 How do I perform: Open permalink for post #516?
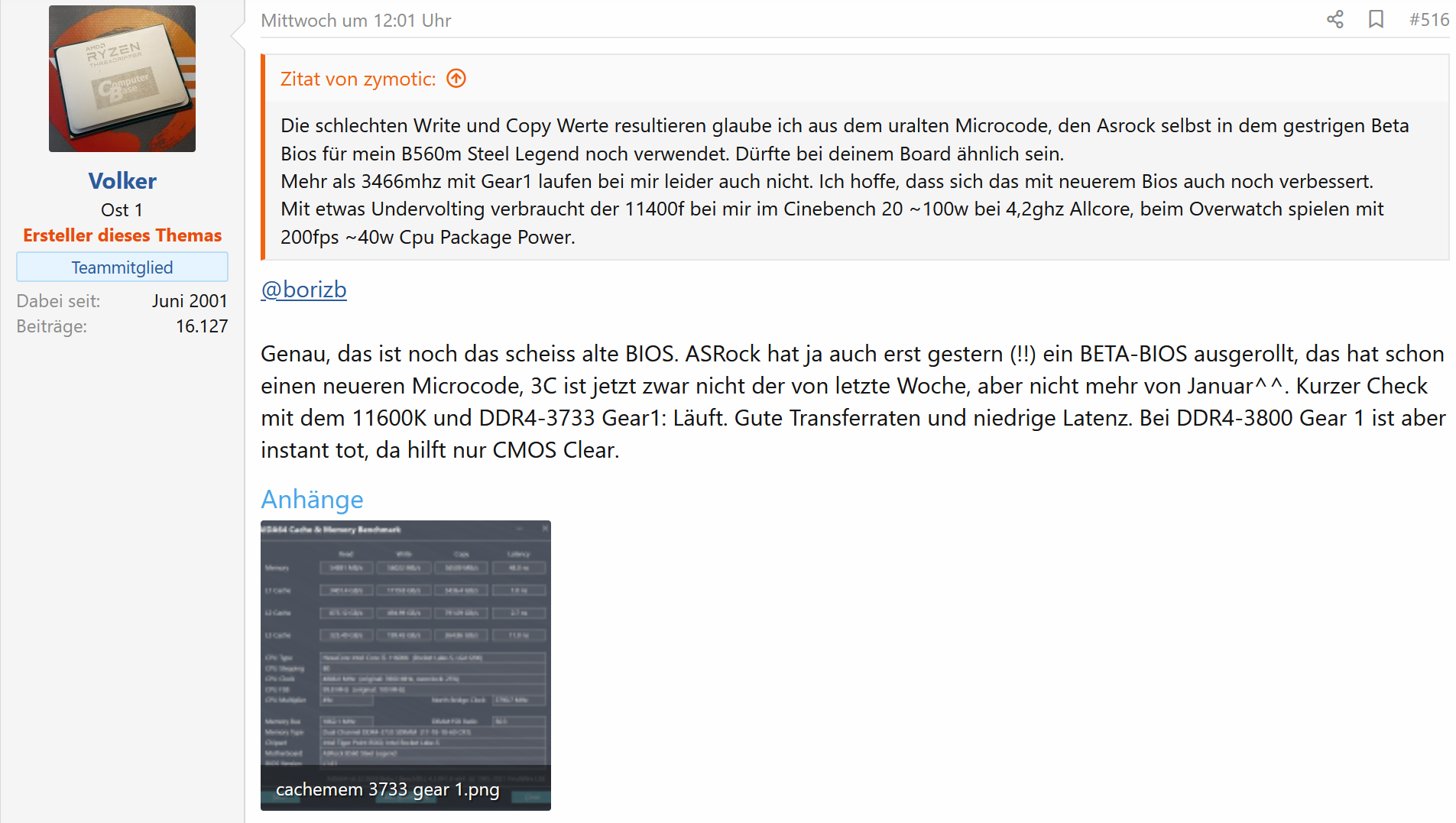1428,20
